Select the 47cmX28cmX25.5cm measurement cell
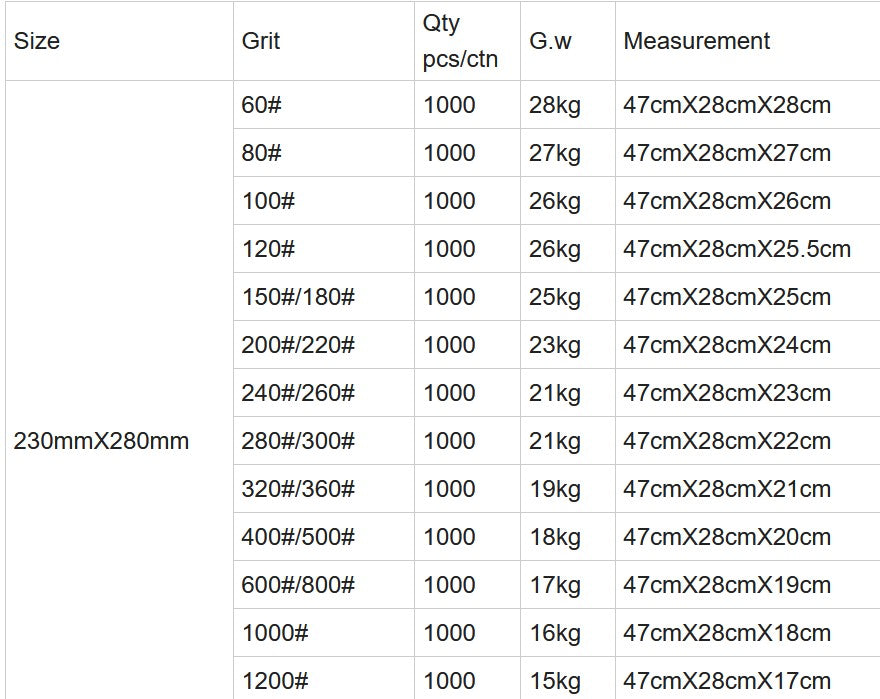The image size is (880, 699). (x=737, y=249)
